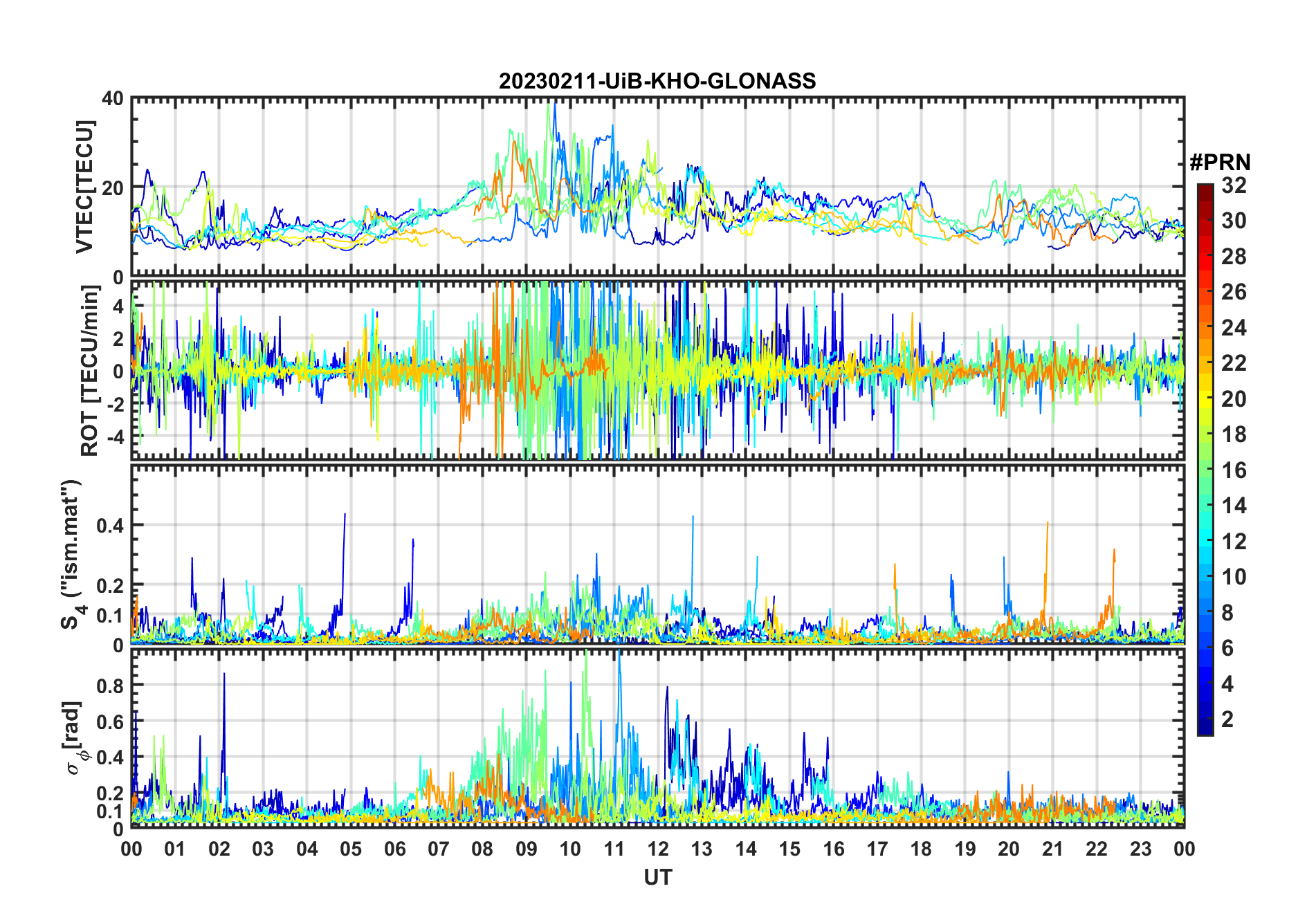1316x920 pixels.
Task: Click colorbar tick label 32
Action: click(x=1234, y=185)
